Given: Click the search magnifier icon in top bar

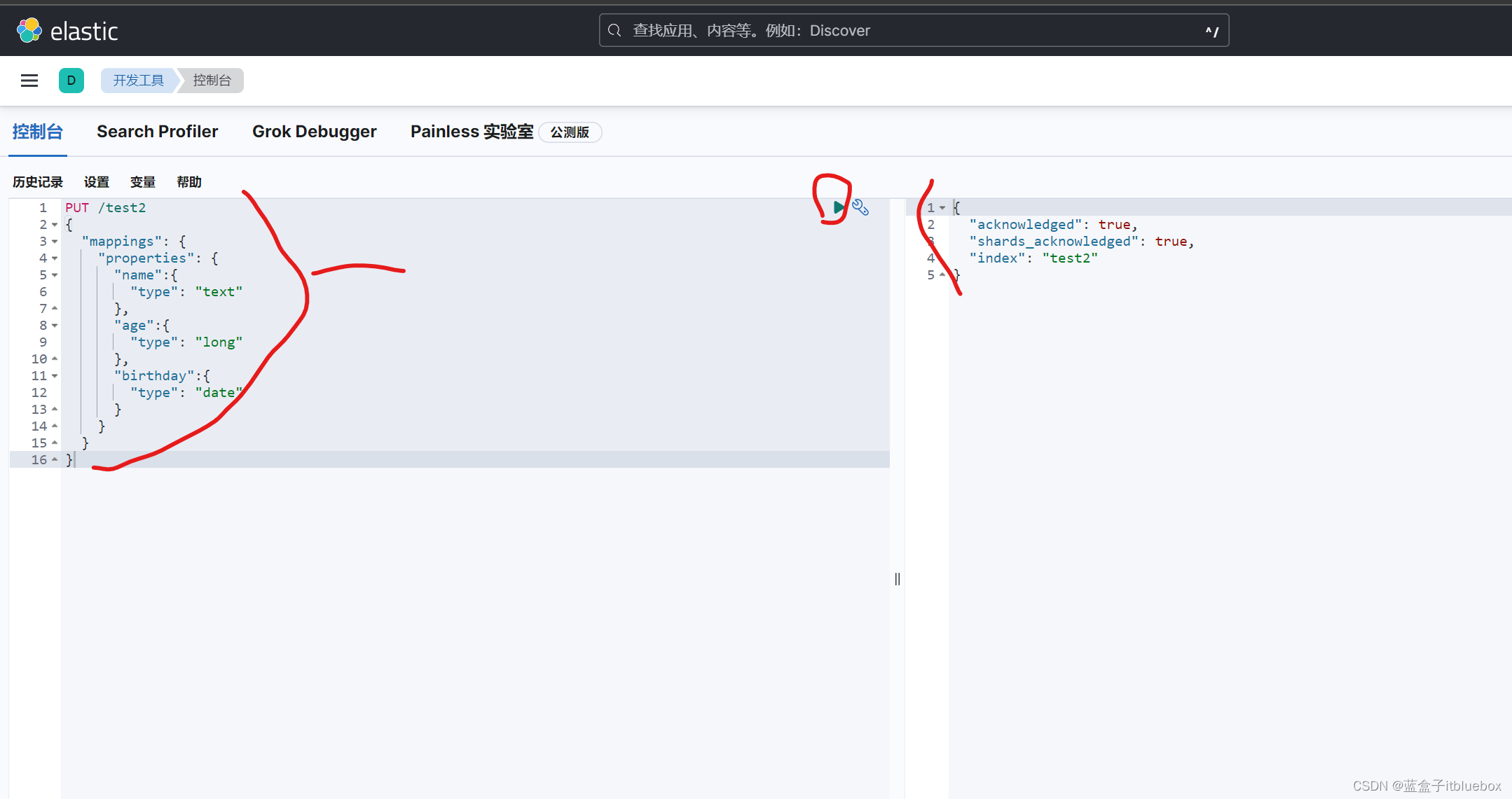Looking at the screenshot, I should (614, 31).
